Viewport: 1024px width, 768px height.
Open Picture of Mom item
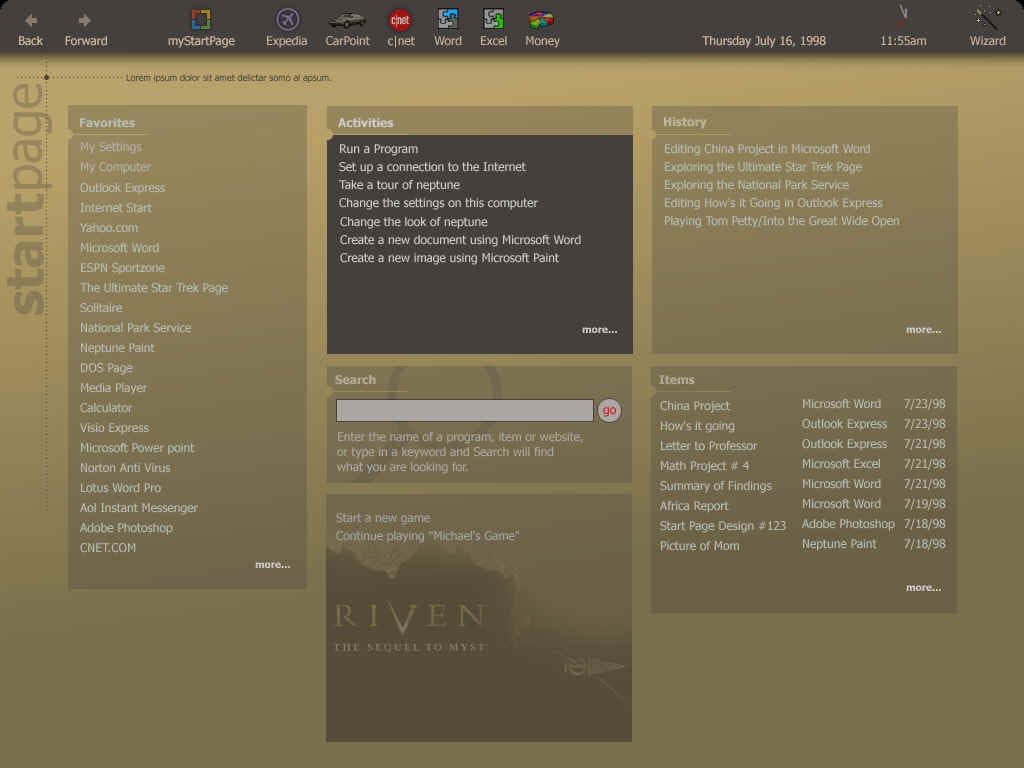pyautogui.click(x=699, y=546)
